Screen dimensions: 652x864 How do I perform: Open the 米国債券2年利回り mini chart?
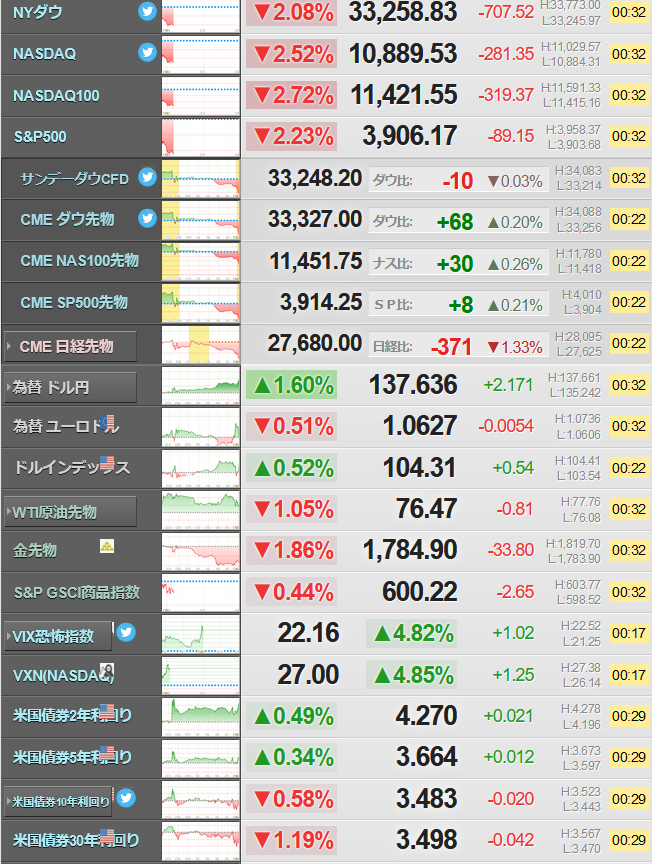(201, 716)
